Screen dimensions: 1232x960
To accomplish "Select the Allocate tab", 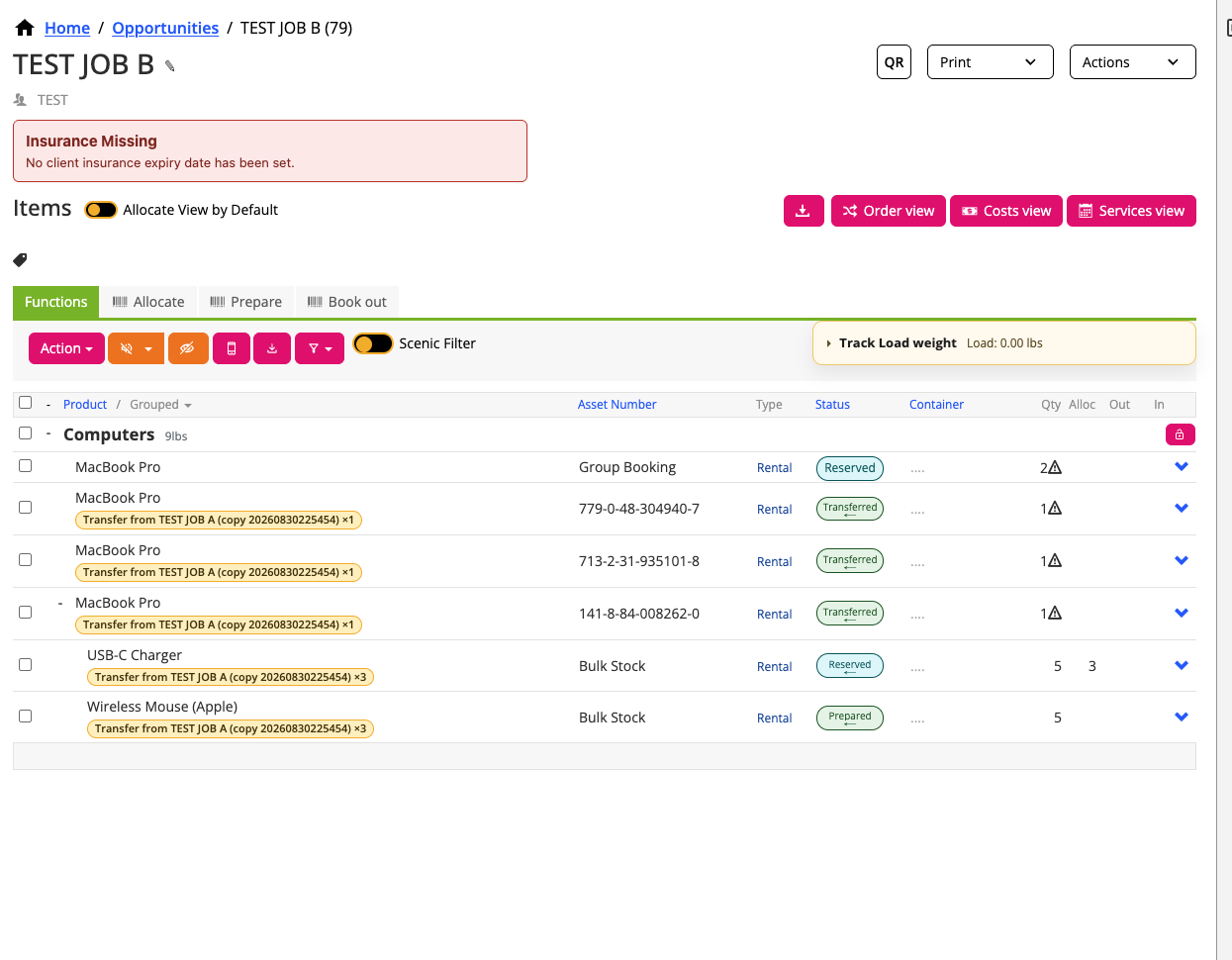I will point(148,302).
